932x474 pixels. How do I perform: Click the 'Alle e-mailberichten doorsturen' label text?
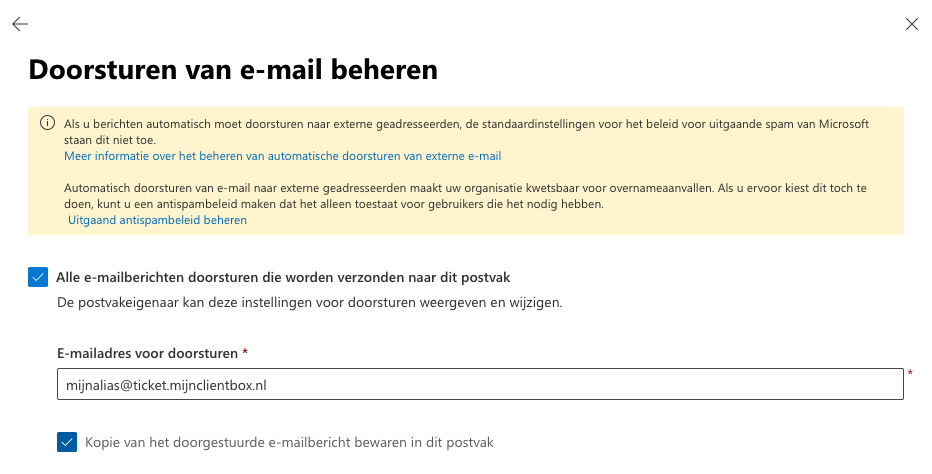(283, 277)
